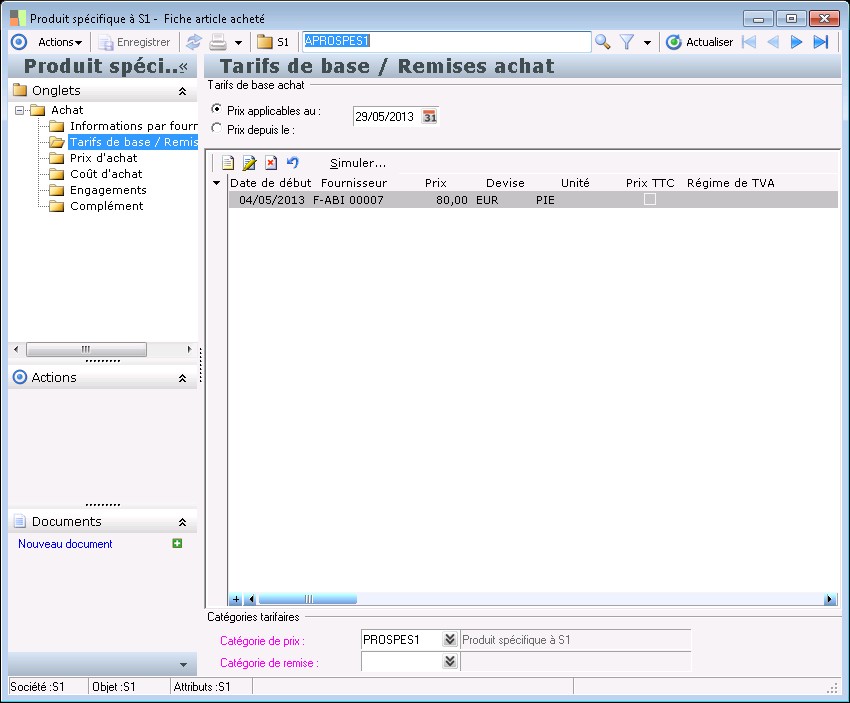The width and height of the screenshot is (850, 703).
Task: Toggle the Prix TTC checkbox in row
Action: pyautogui.click(x=650, y=200)
